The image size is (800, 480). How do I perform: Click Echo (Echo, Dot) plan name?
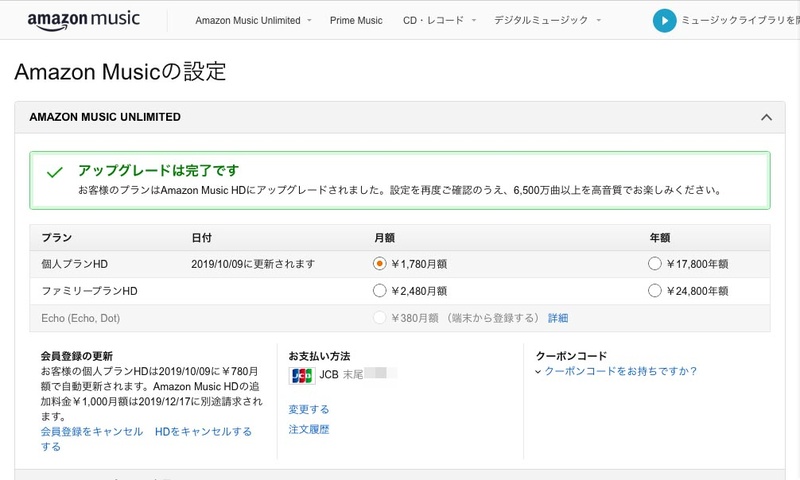coord(81,318)
